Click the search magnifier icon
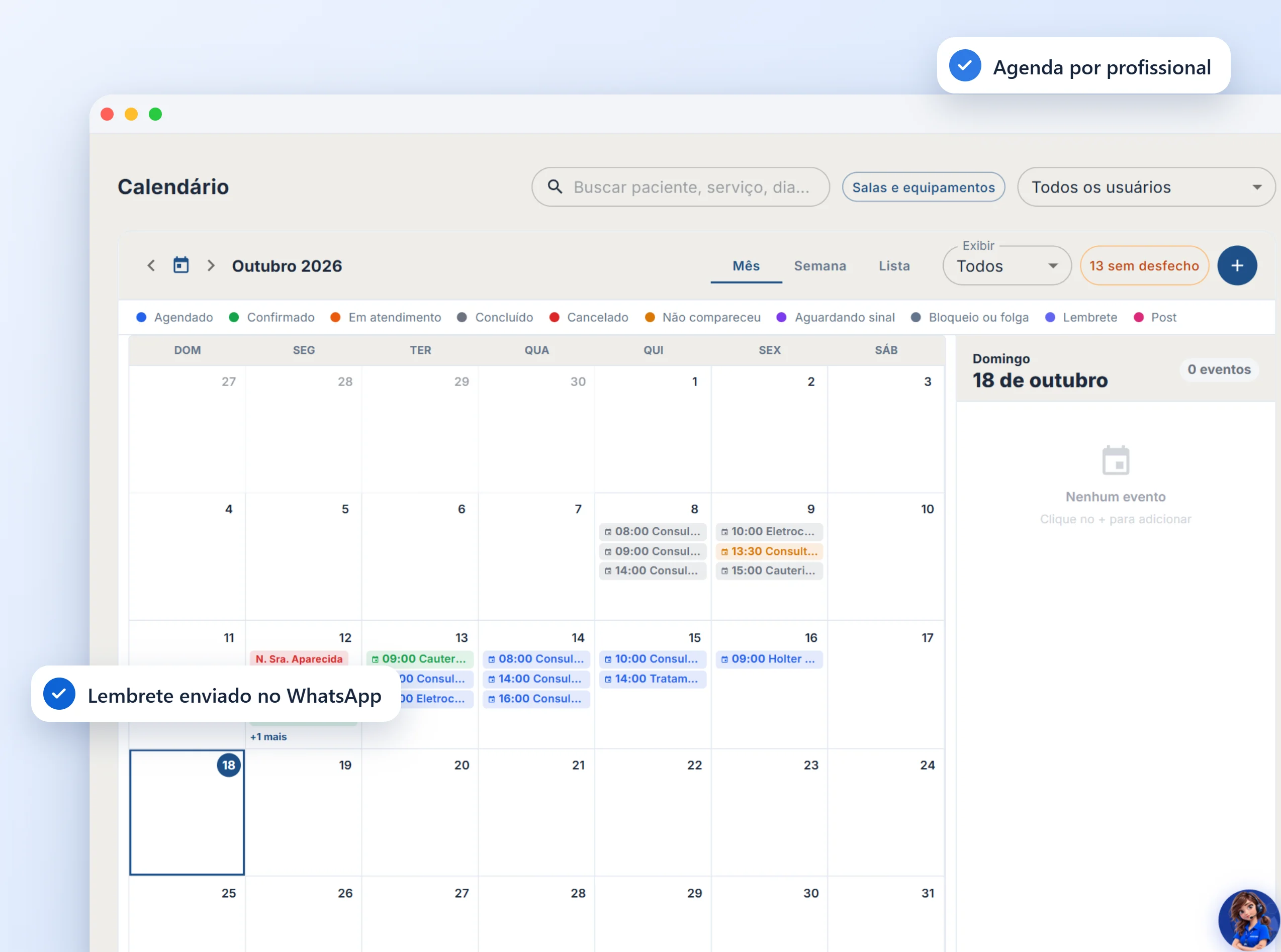 click(x=555, y=186)
